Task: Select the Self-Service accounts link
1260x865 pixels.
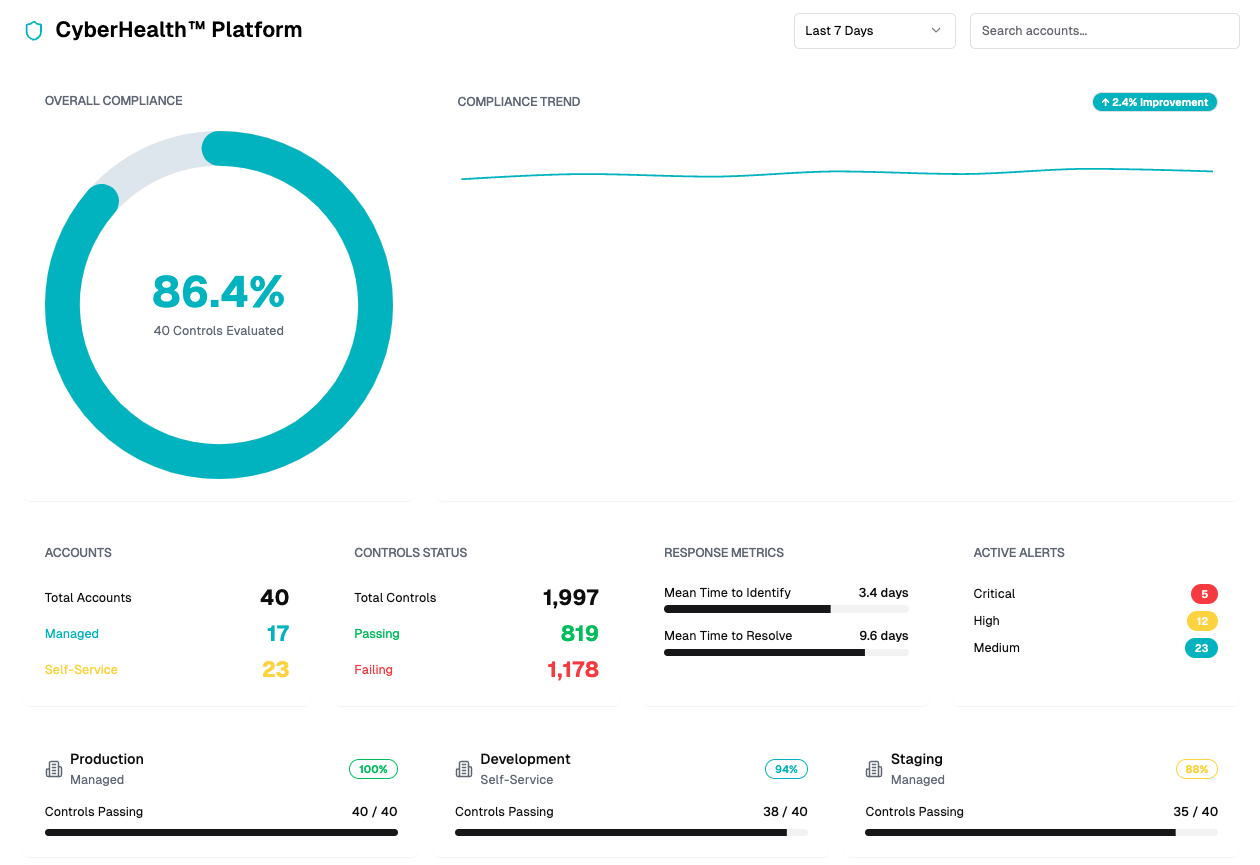Action: coord(81,670)
